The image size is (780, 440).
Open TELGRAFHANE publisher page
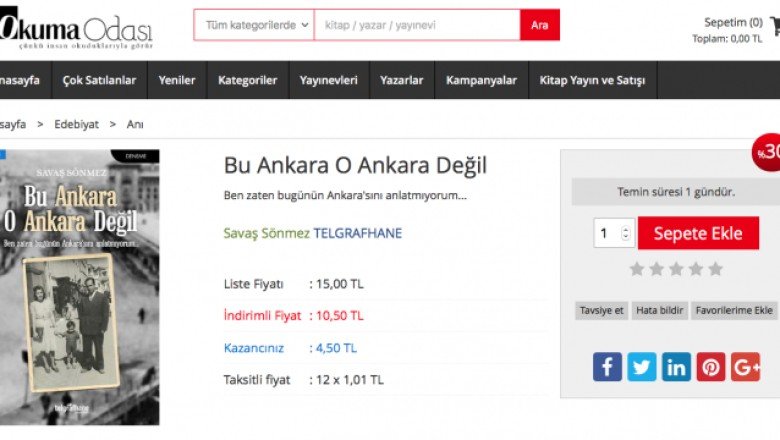358,233
